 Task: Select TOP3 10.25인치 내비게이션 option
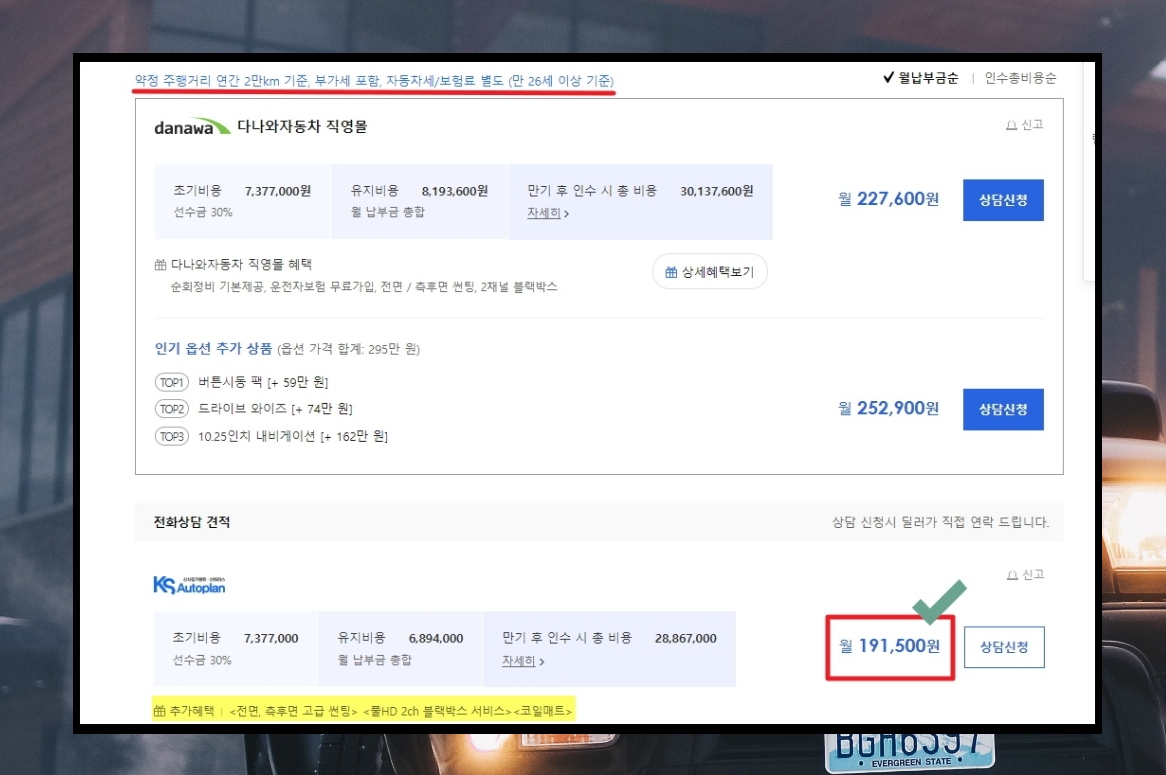(x=271, y=437)
